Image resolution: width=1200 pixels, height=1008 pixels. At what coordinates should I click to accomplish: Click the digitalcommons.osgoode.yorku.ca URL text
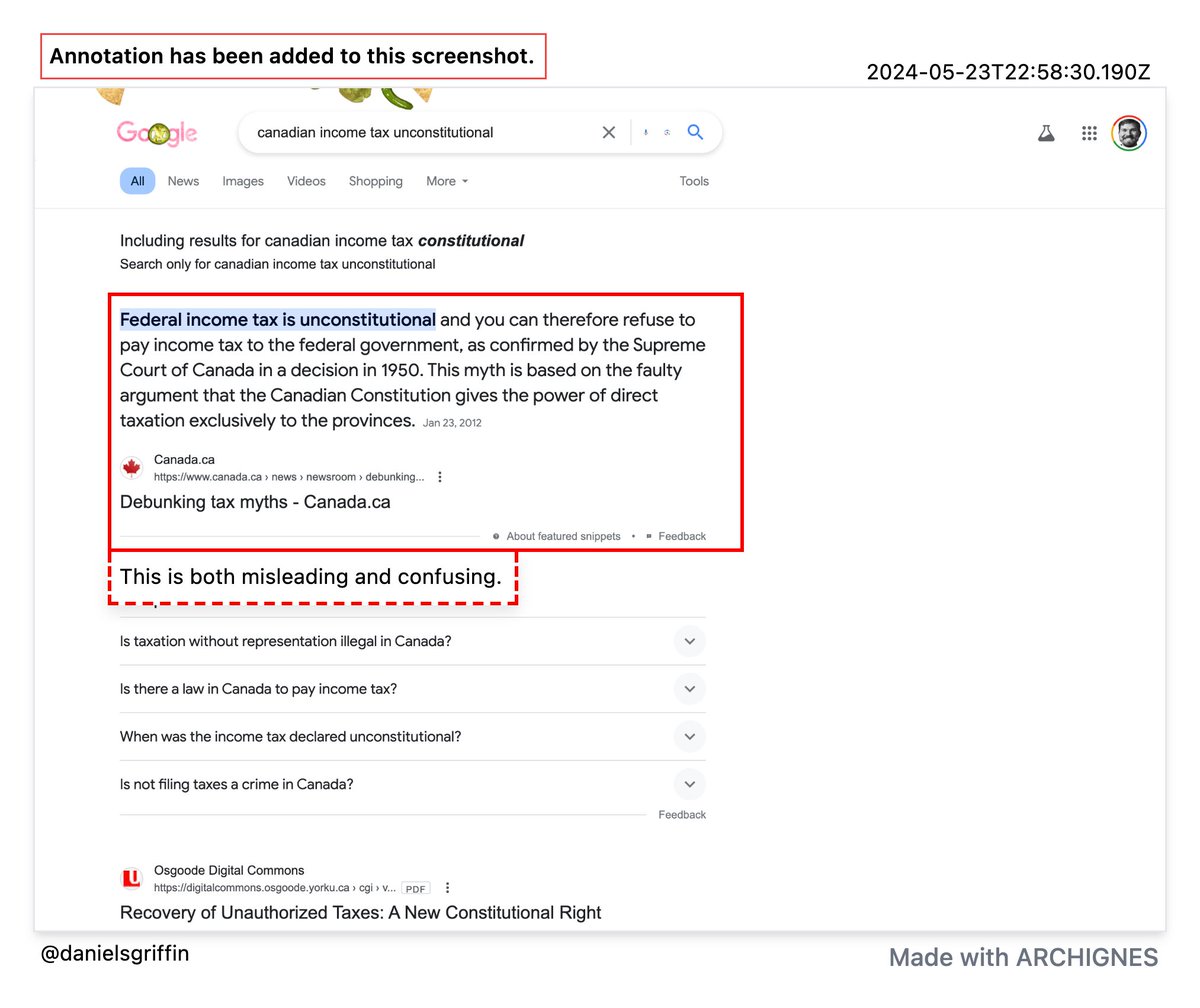point(275,888)
